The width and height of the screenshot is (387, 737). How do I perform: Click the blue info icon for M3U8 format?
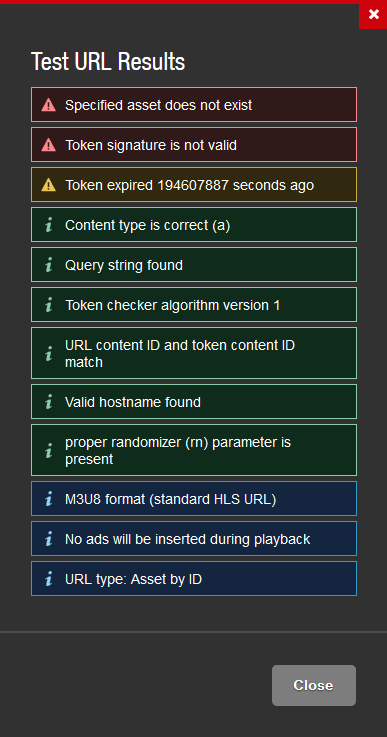pyautogui.click(x=48, y=499)
